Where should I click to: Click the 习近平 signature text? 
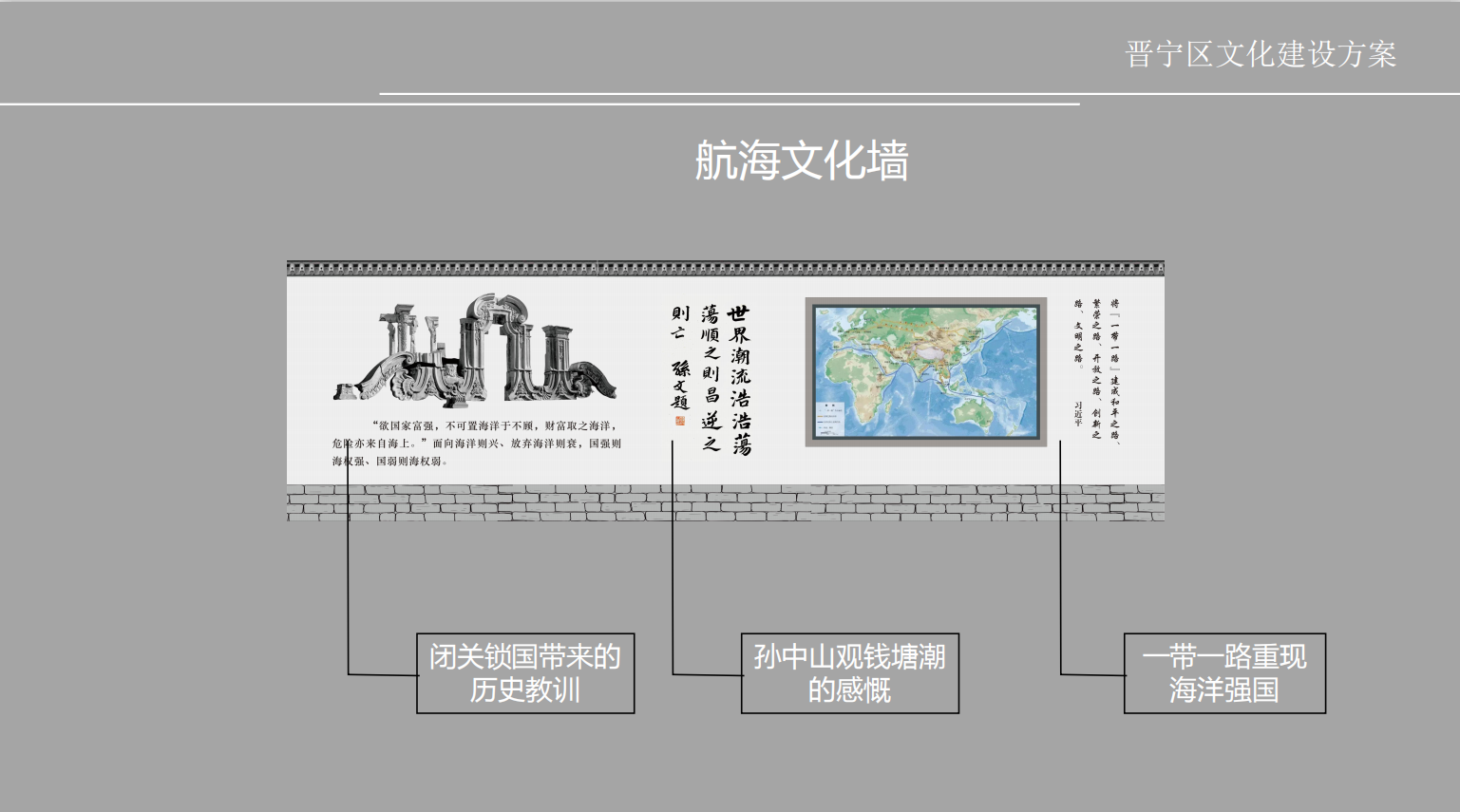tap(1078, 413)
